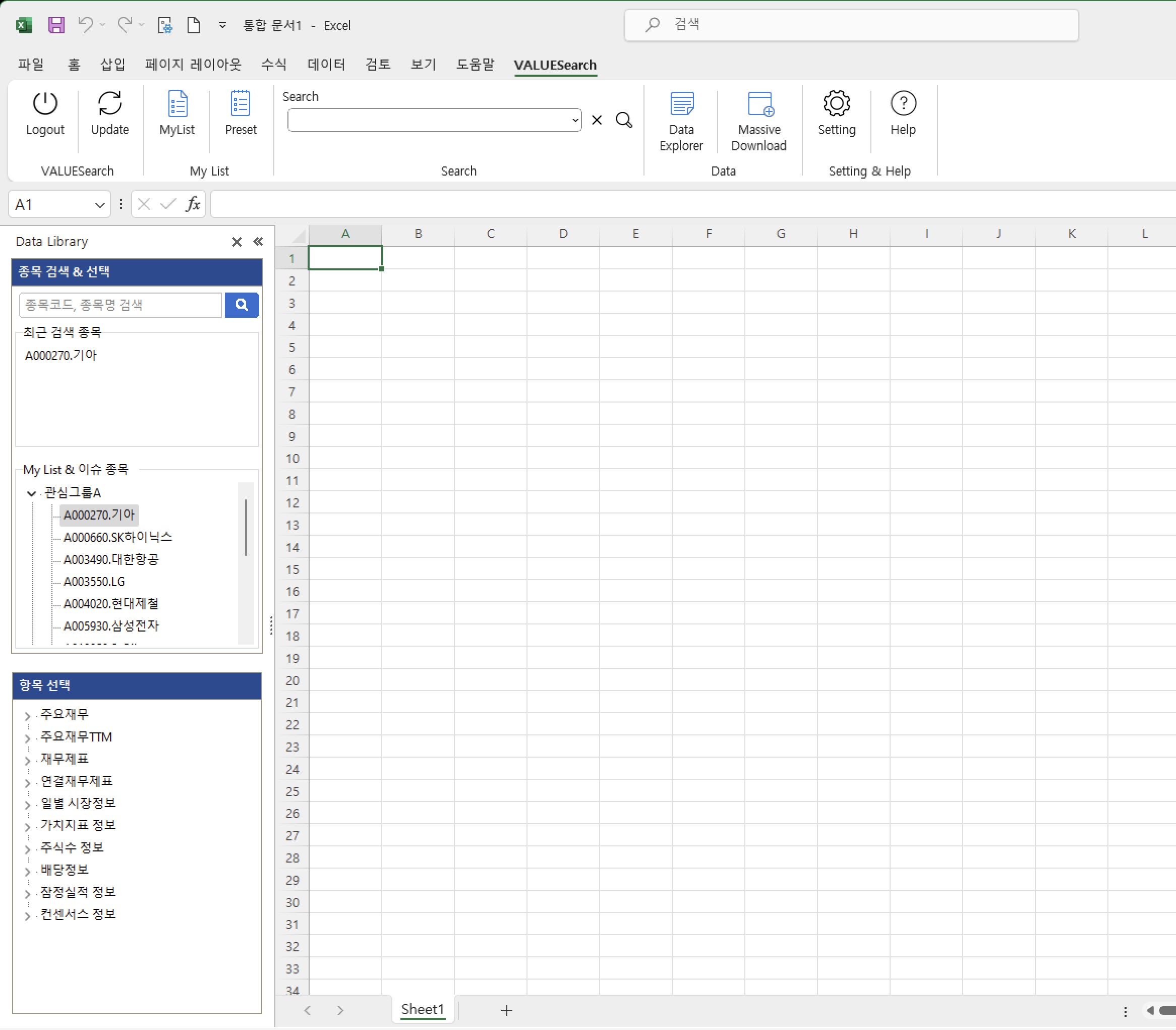Expand the 일별 시장정보 item
Screen dimensions: 1176x1030
point(28,805)
